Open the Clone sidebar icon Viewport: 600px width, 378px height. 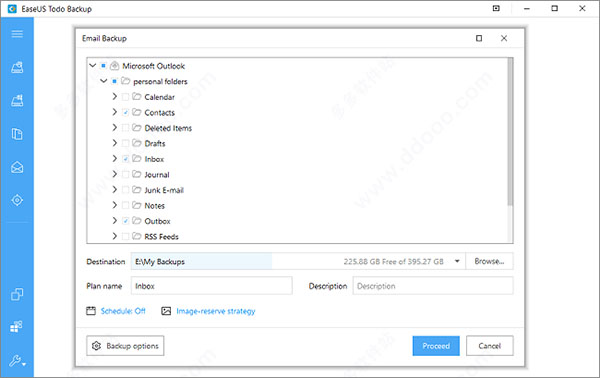tap(17, 294)
